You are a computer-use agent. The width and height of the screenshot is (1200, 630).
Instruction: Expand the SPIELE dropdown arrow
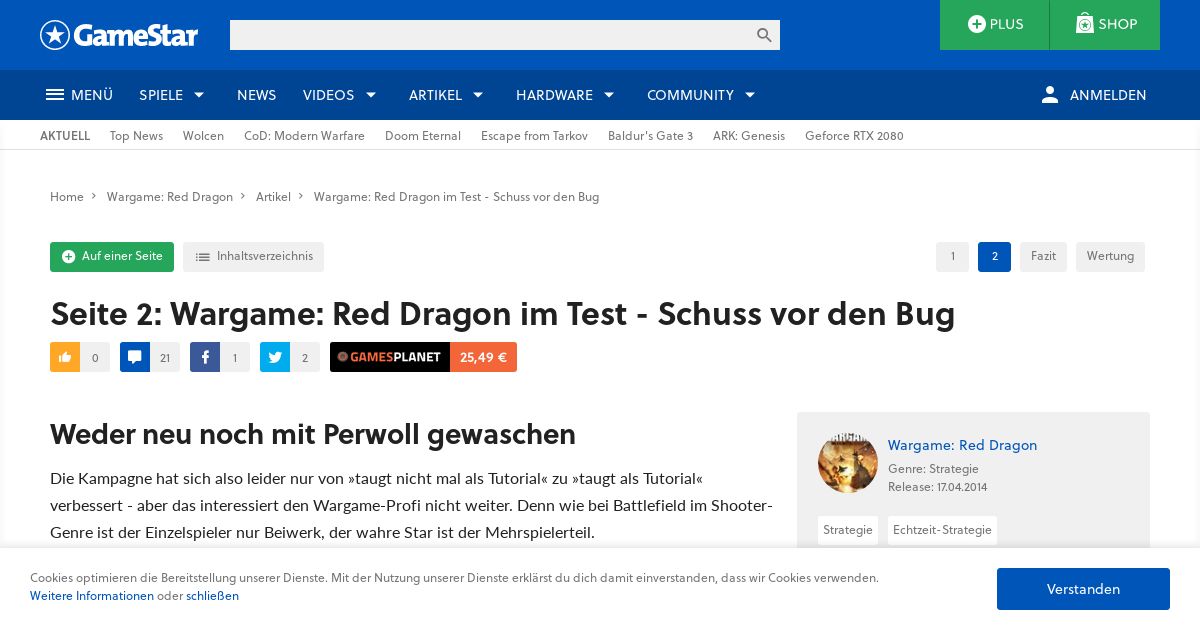pos(199,95)
